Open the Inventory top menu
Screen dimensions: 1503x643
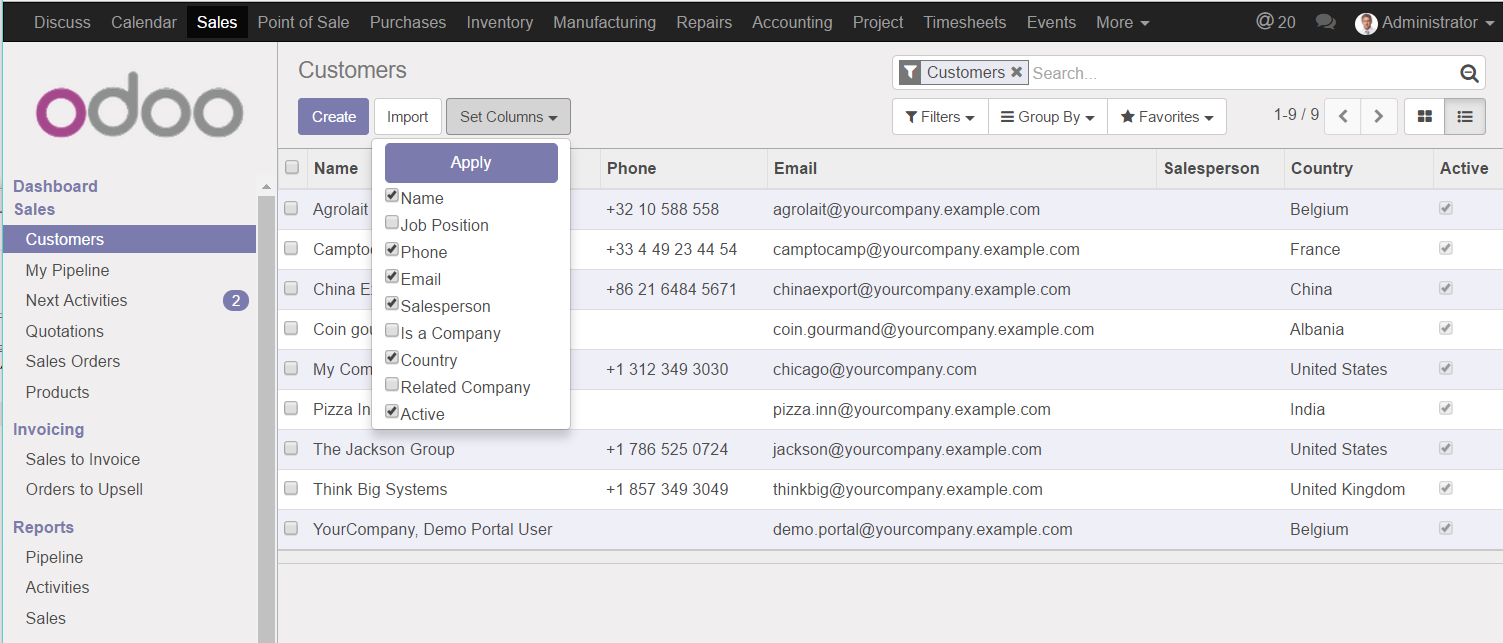(x=499, y=22)
